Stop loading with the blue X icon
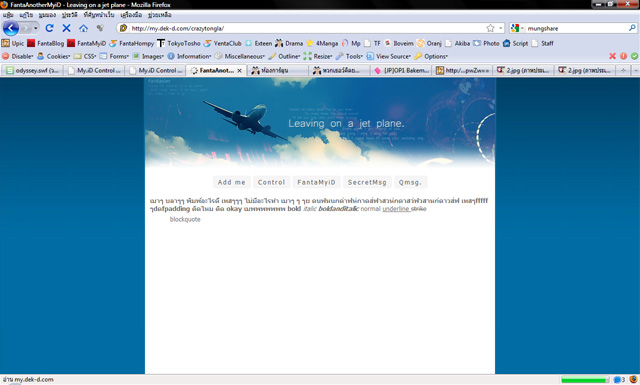The width and height of the screenshot is (640, 385). (66, 28)
